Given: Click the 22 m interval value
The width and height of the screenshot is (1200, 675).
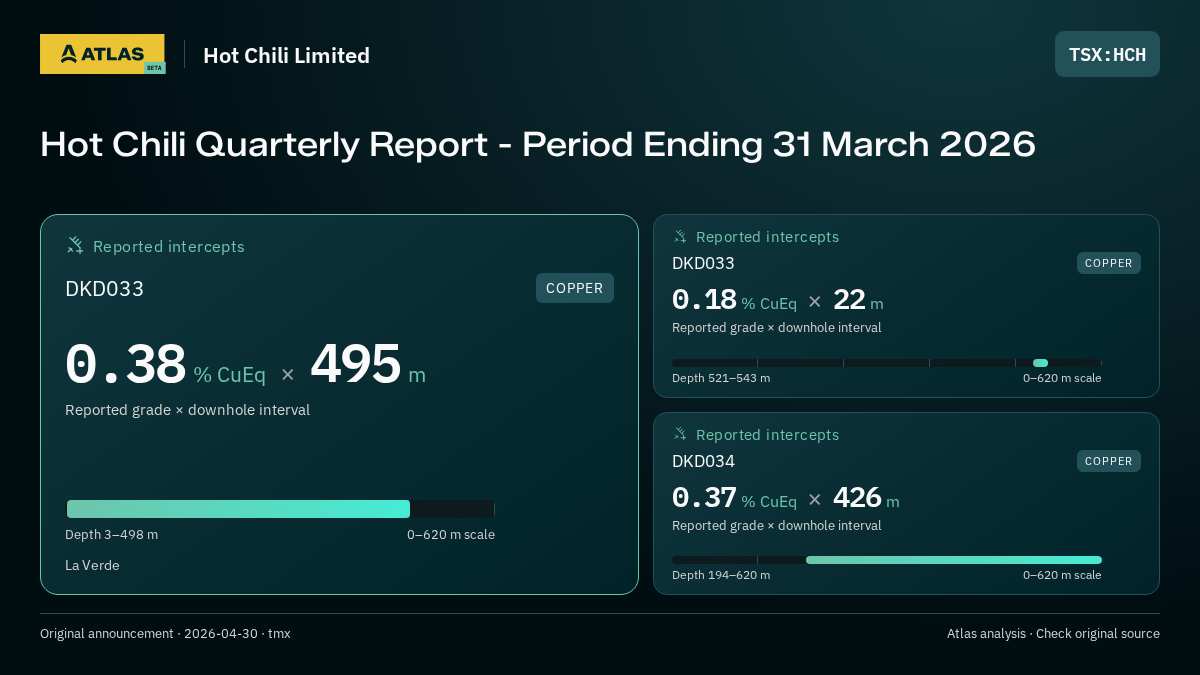Looking at the screenshot, I should [x=858, y=300].
